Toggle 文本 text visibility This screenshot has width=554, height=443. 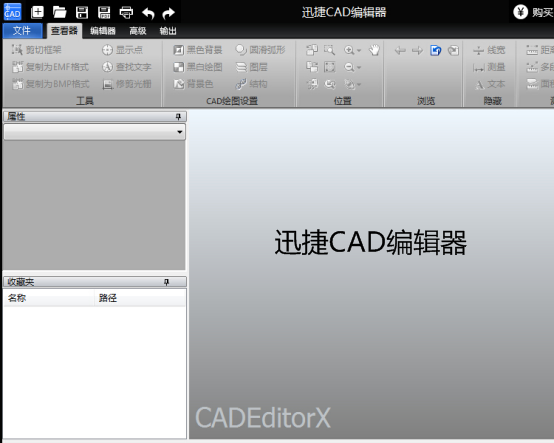tap(489, 84)
